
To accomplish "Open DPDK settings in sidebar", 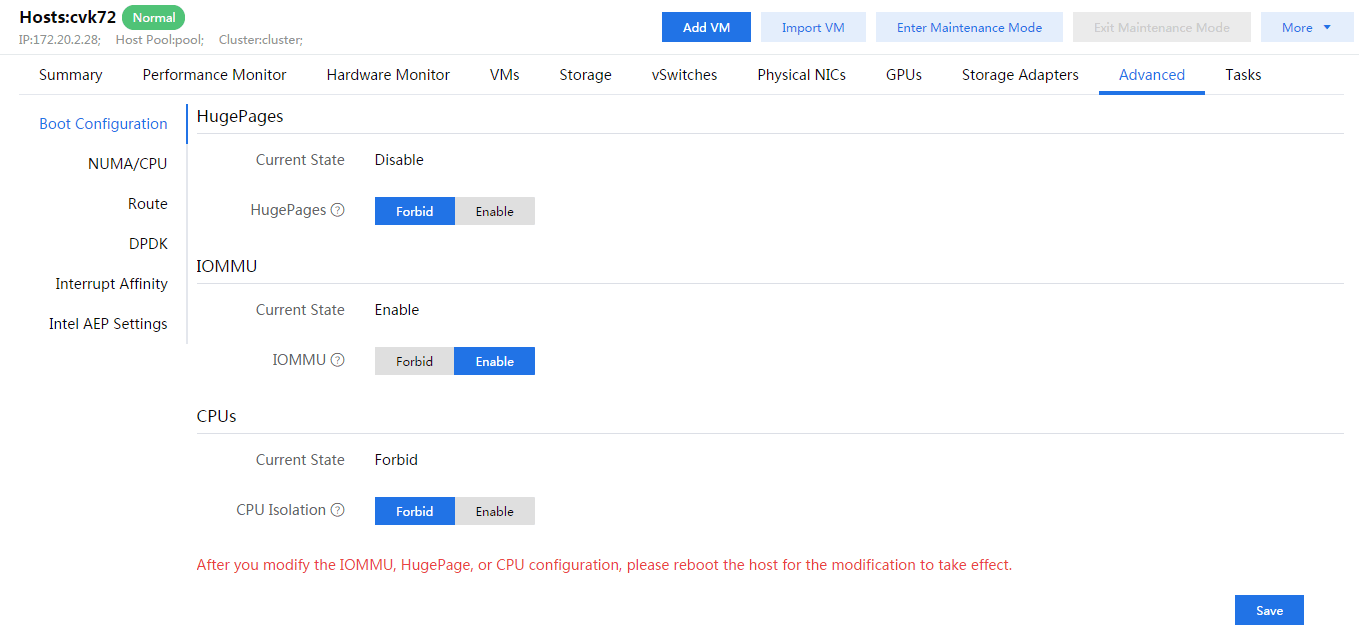I will pos(148,244).
